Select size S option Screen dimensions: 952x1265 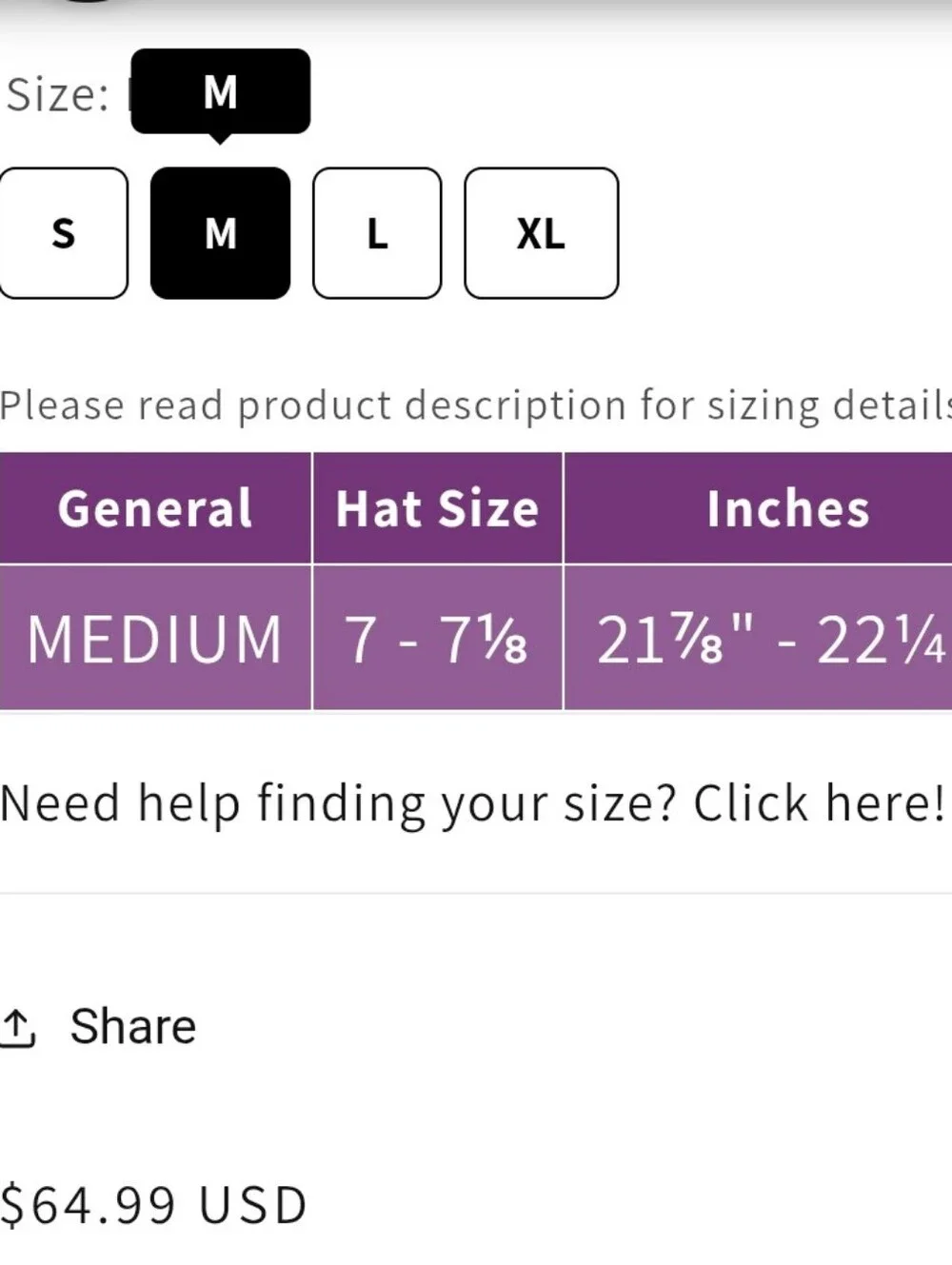(63, 233)
